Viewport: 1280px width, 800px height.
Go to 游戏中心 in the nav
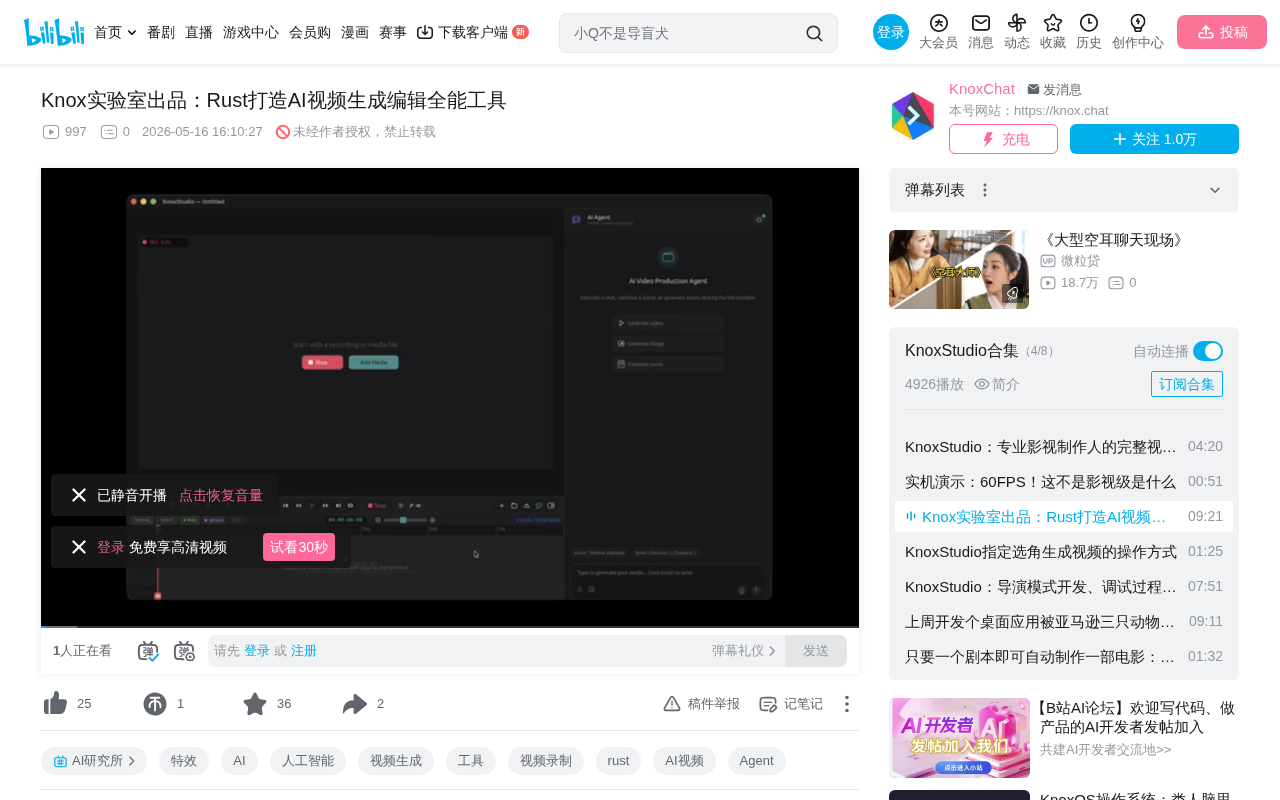(251, 32)
